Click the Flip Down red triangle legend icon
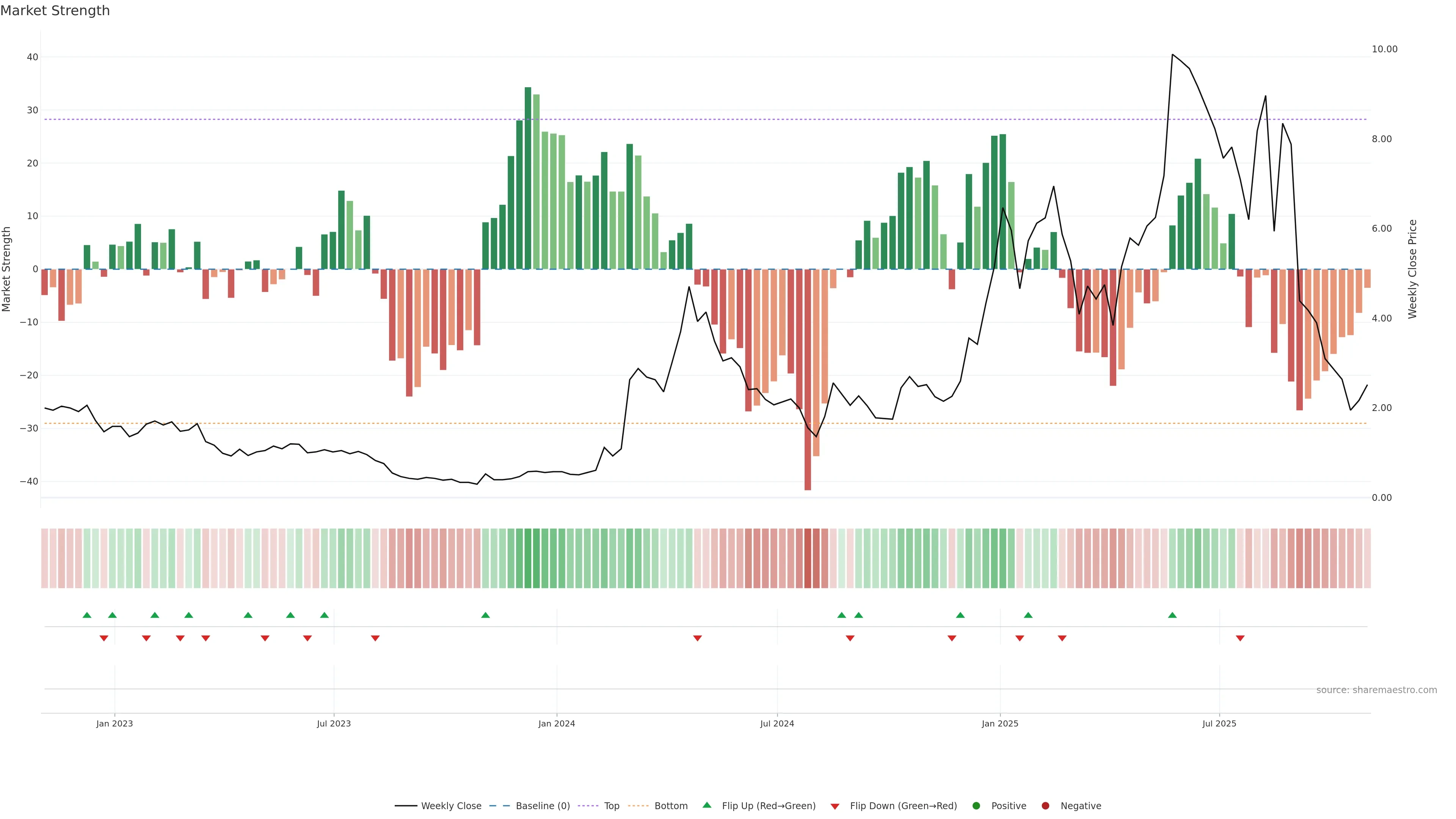Viewport: 1456px width, 819px height. pyautogui.click(x=835, y=806)
